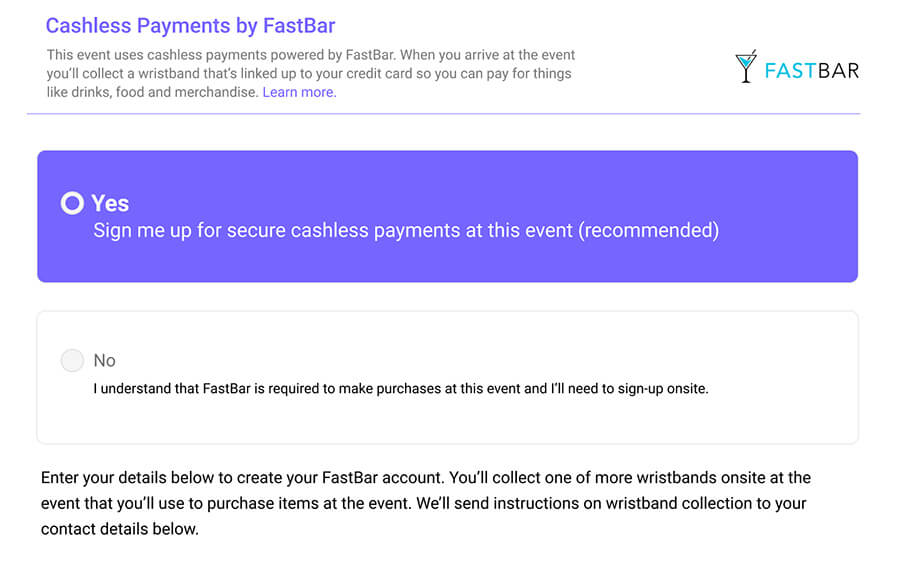This screenshot has height=563, width=900.
Task: Click the FASTBAR logo wordmark text
Action: point(812,71)
